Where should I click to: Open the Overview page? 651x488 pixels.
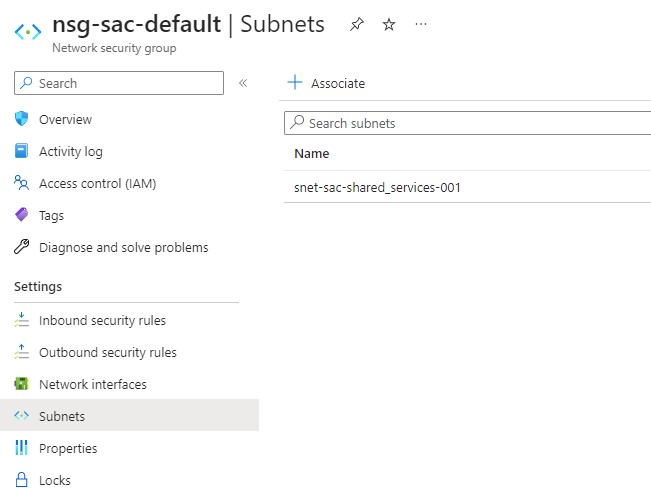click(x=65, y=120)
